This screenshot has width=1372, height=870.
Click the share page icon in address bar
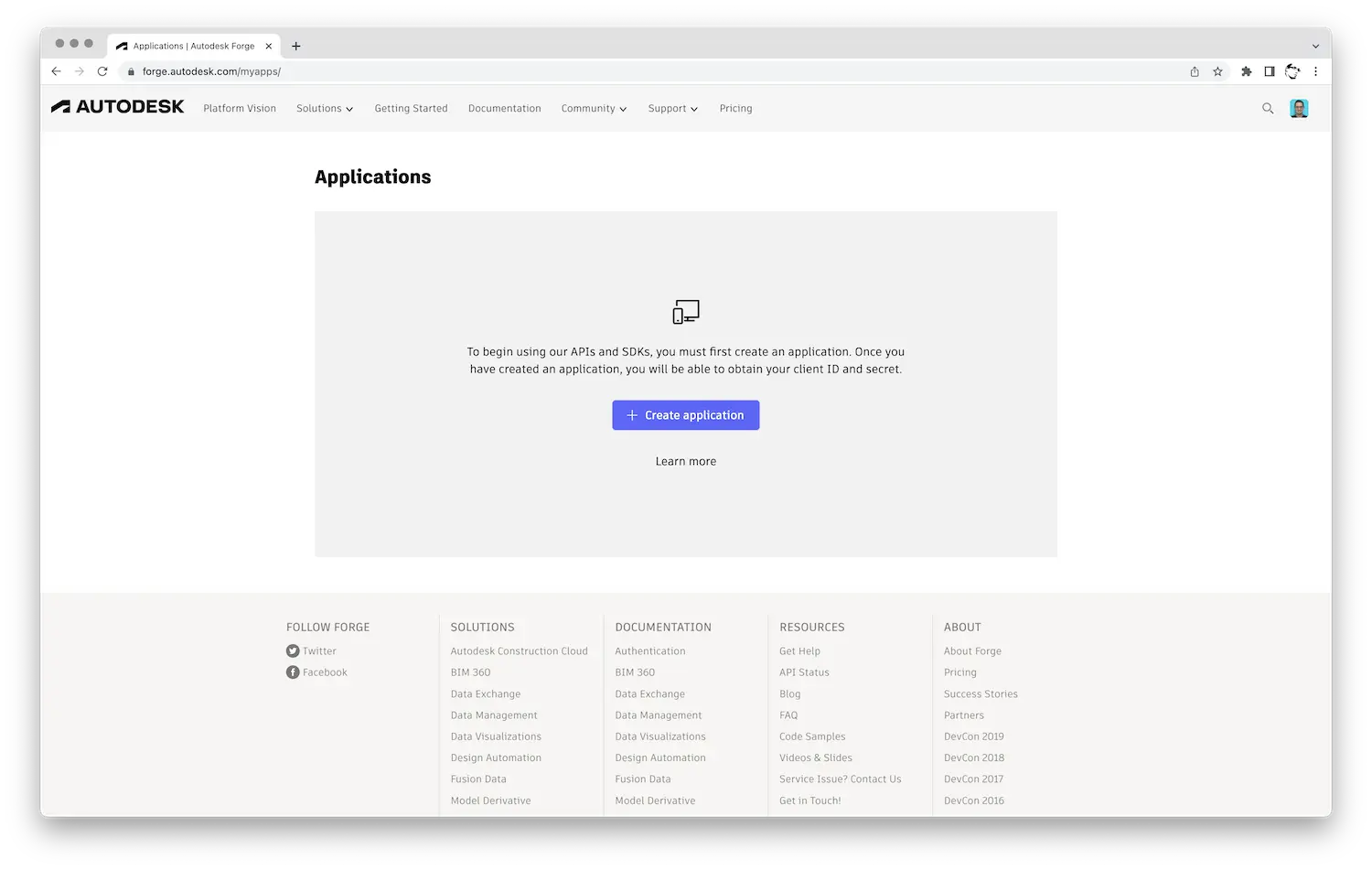coord(1195,71)
